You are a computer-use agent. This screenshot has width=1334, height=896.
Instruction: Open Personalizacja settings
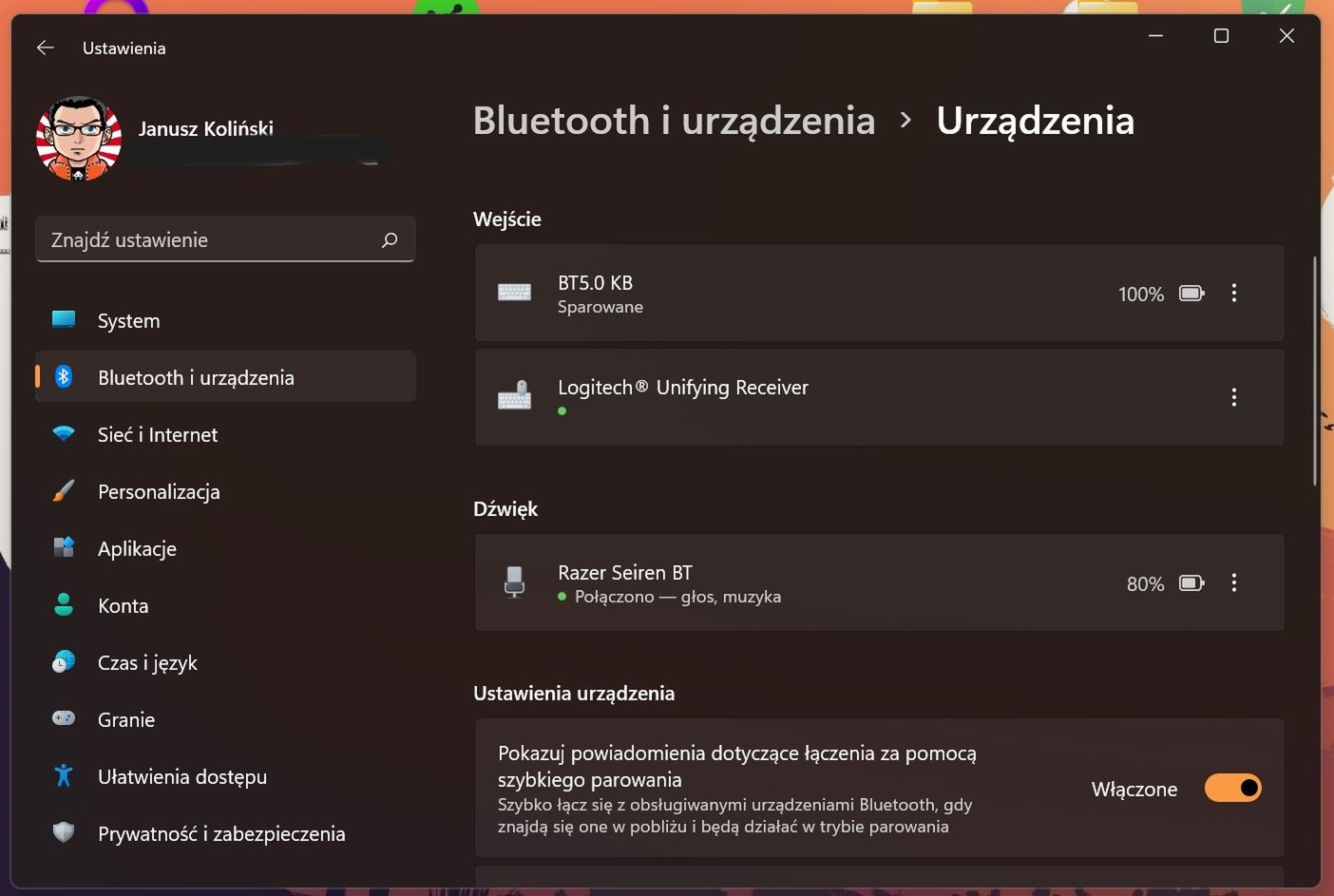point(225,491)
